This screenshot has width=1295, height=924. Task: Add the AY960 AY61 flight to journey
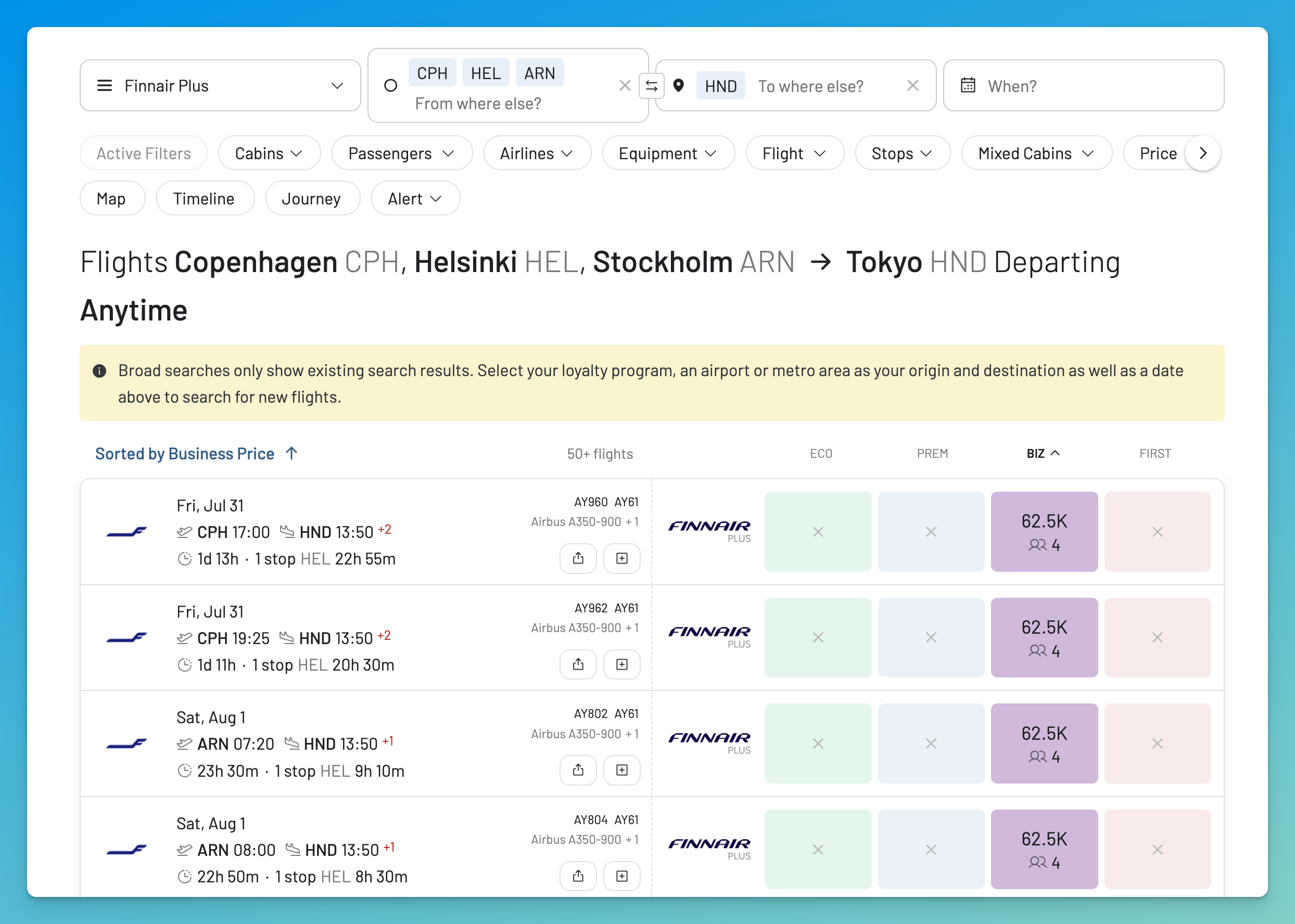(621, 558)
